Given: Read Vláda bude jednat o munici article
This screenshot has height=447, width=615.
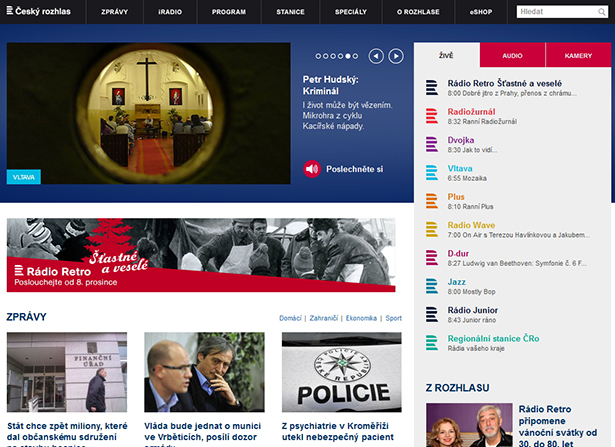Looking at the screenshot, I should pos(202,434).
